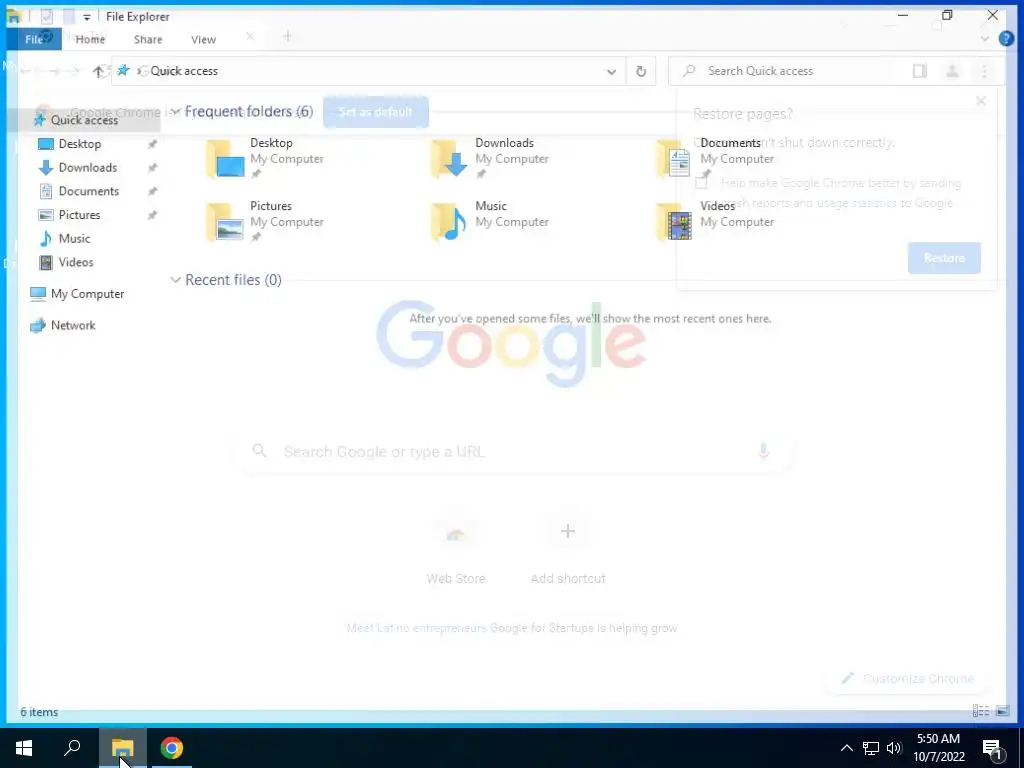Open the address bar history dropdown
Viewport: 1024px width, 768px height.
611,71
